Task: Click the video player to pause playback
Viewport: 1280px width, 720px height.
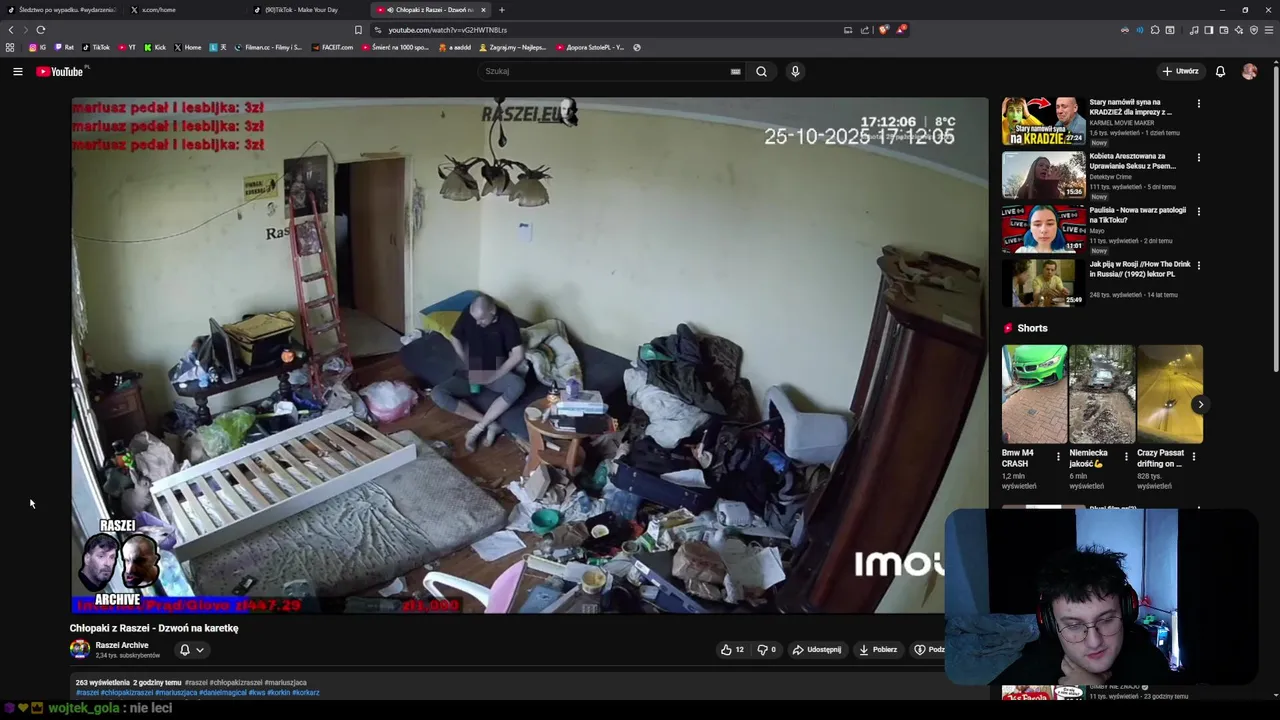Action: click(529, 355)
